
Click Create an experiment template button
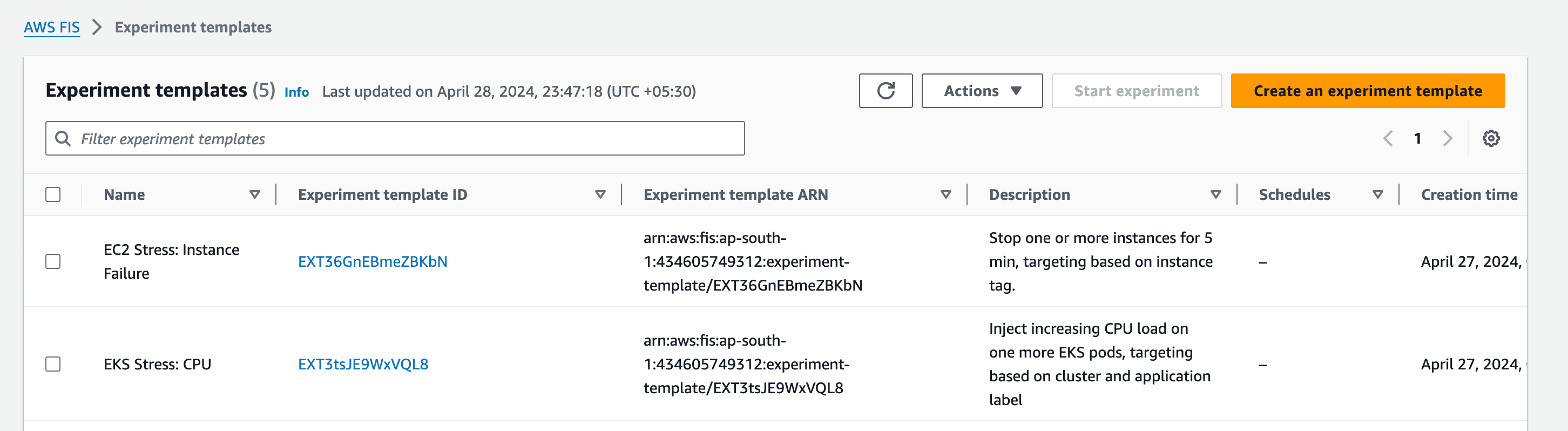[1368, 91]
